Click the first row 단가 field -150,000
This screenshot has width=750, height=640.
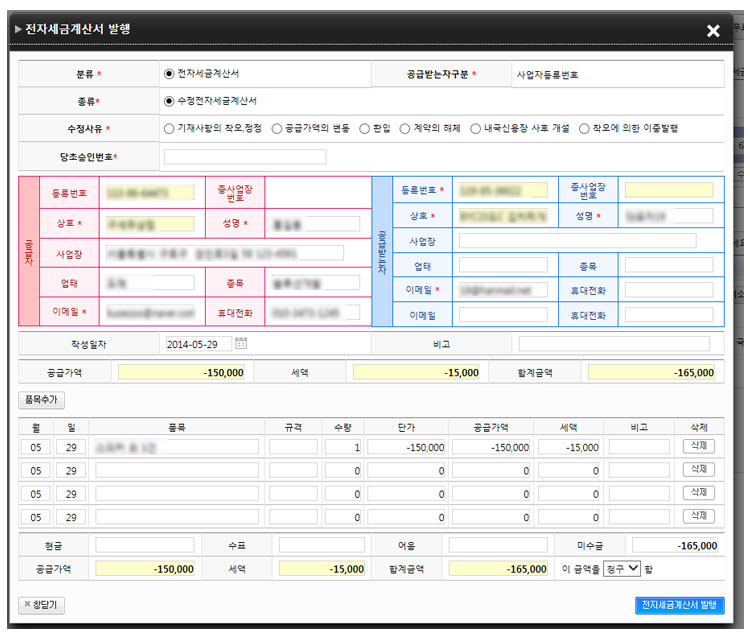click(x=406, y=447)
